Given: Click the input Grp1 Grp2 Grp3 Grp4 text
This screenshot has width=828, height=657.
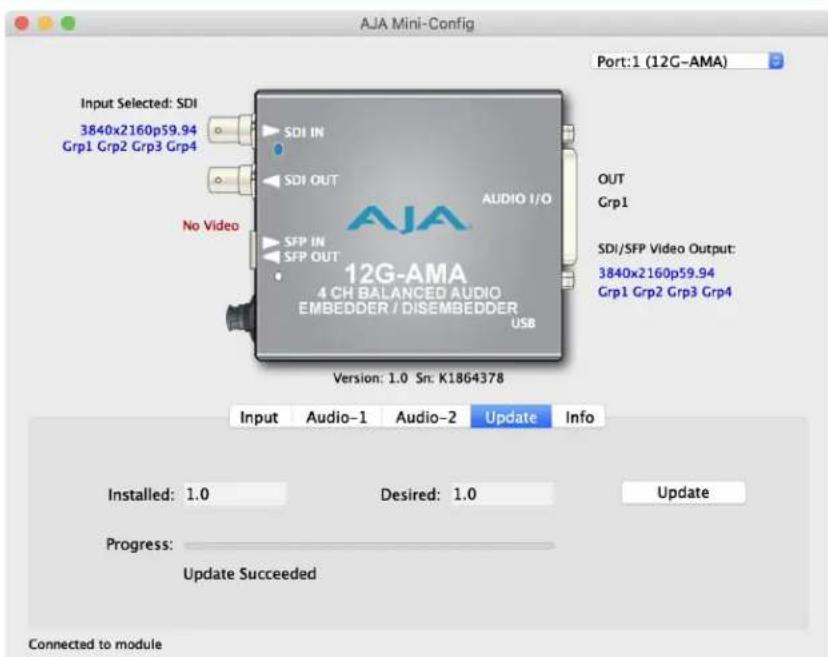Looking at the screenshot, I should point(129,146).
